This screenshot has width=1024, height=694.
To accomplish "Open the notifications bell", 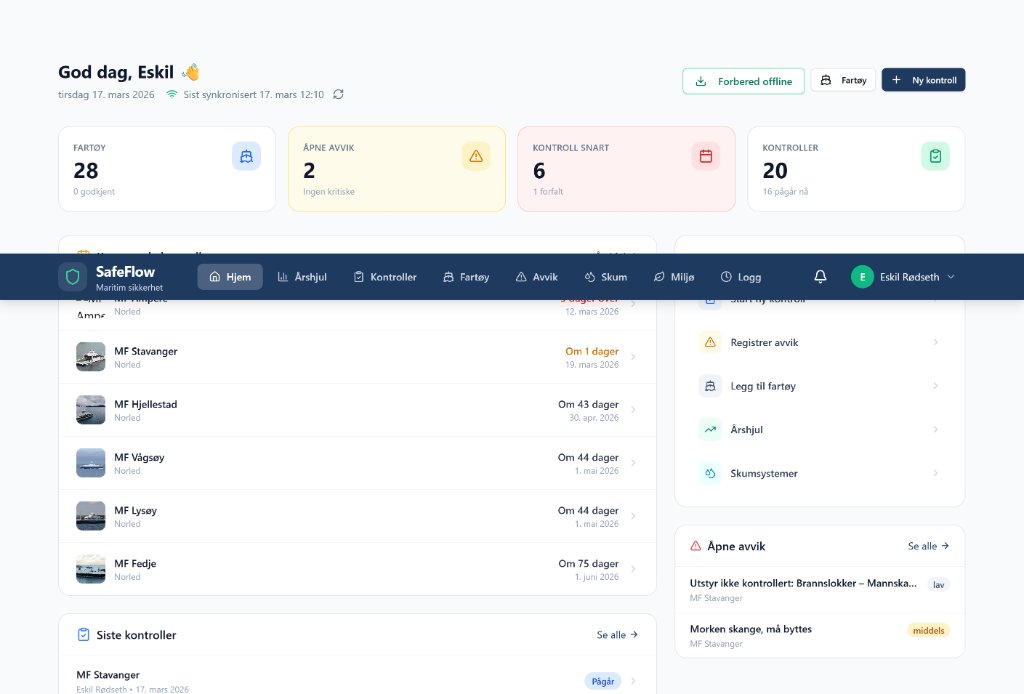I will (820, 277).
